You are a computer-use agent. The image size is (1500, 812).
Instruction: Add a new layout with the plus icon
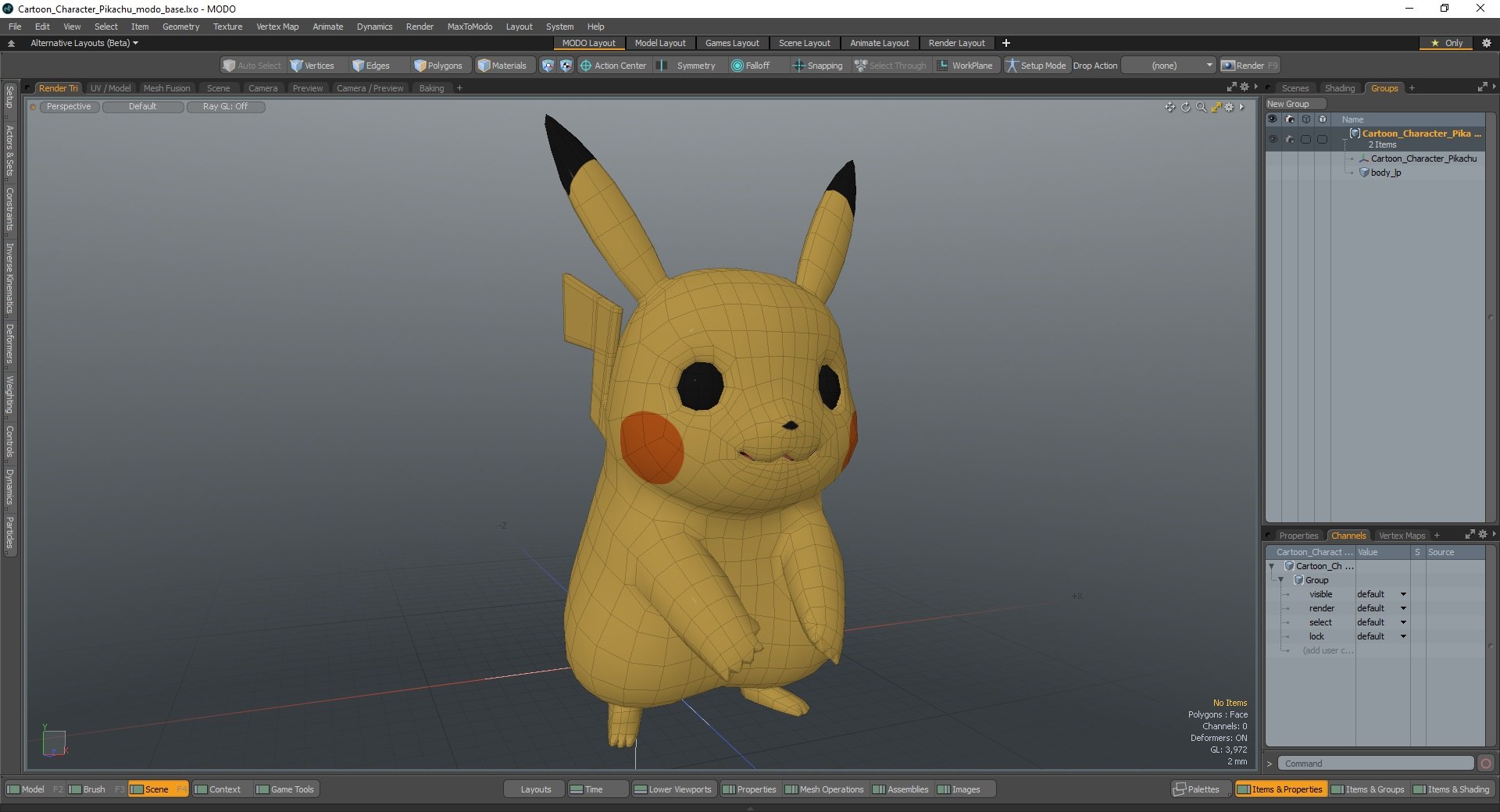[1006, 43]
